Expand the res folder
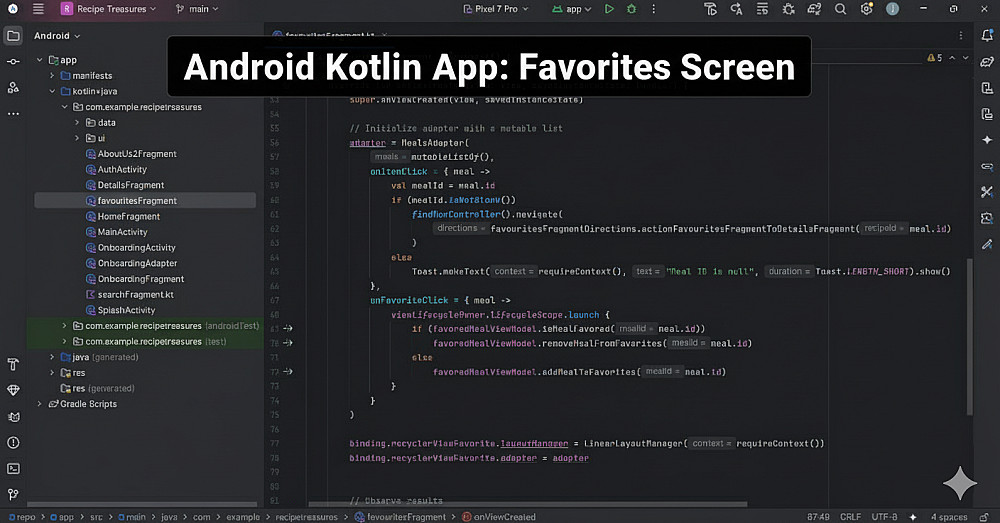Viewport: 1000px width, 523px height. coord(52,372)
